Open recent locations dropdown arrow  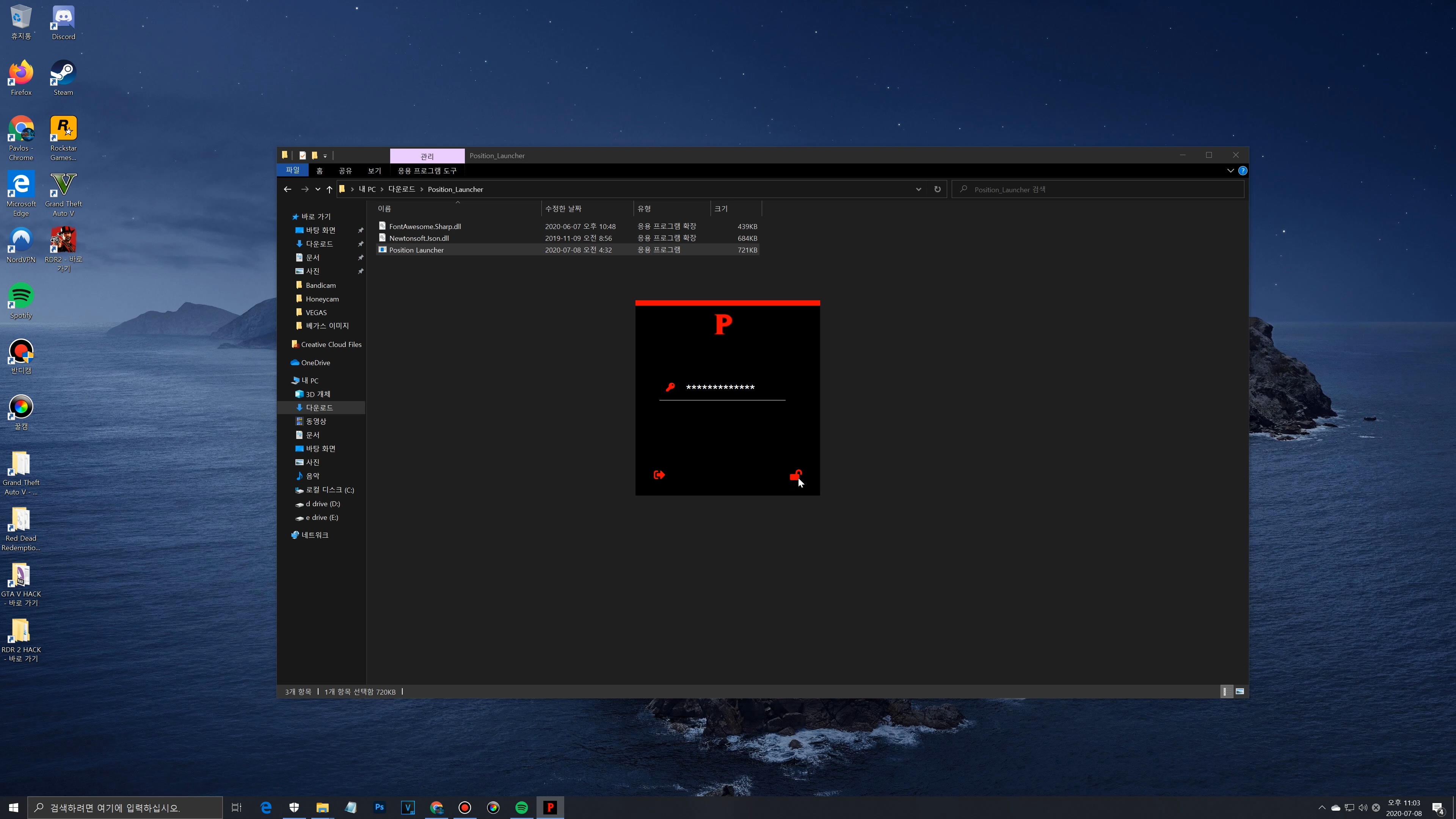tap(318, 189)
